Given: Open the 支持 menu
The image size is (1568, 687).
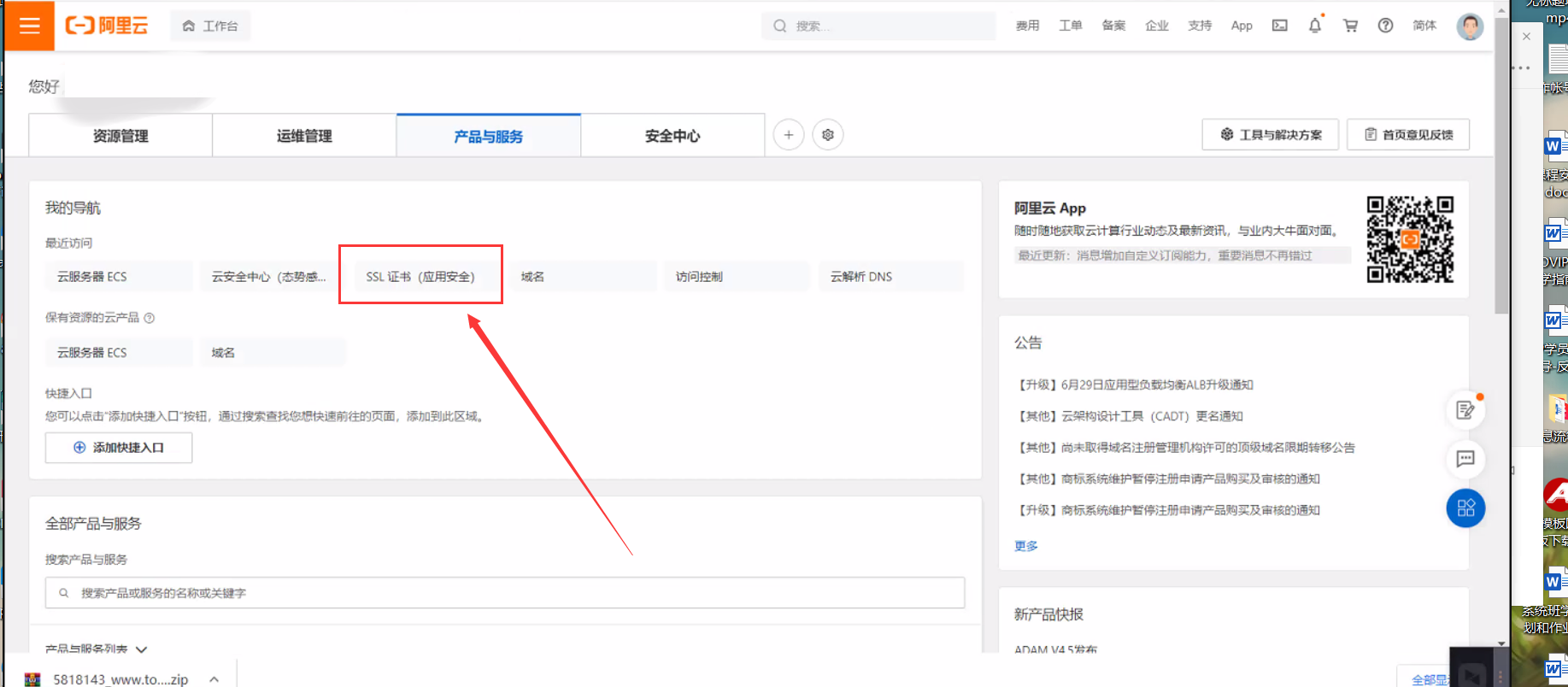Looking at the screenshot, I should tap(1200, 26).
